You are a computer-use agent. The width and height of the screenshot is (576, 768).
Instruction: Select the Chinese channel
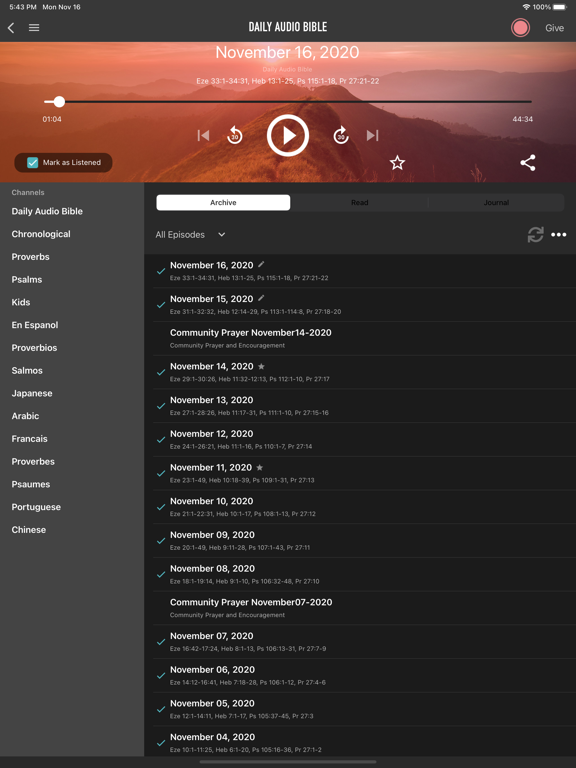(x=29, y=529)
